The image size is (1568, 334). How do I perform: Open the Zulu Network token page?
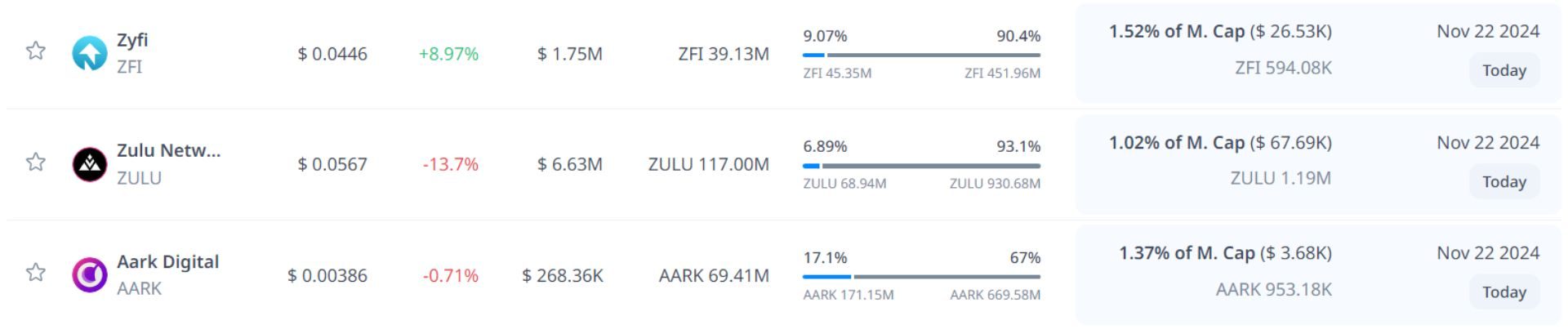coord(168,150)
